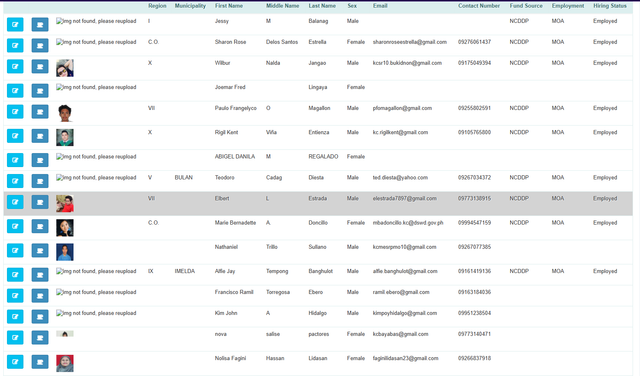Open the user icon in Paulo Frangelyco's row
This screenshot has height=376, width=640.
click(x=40, y=111)
